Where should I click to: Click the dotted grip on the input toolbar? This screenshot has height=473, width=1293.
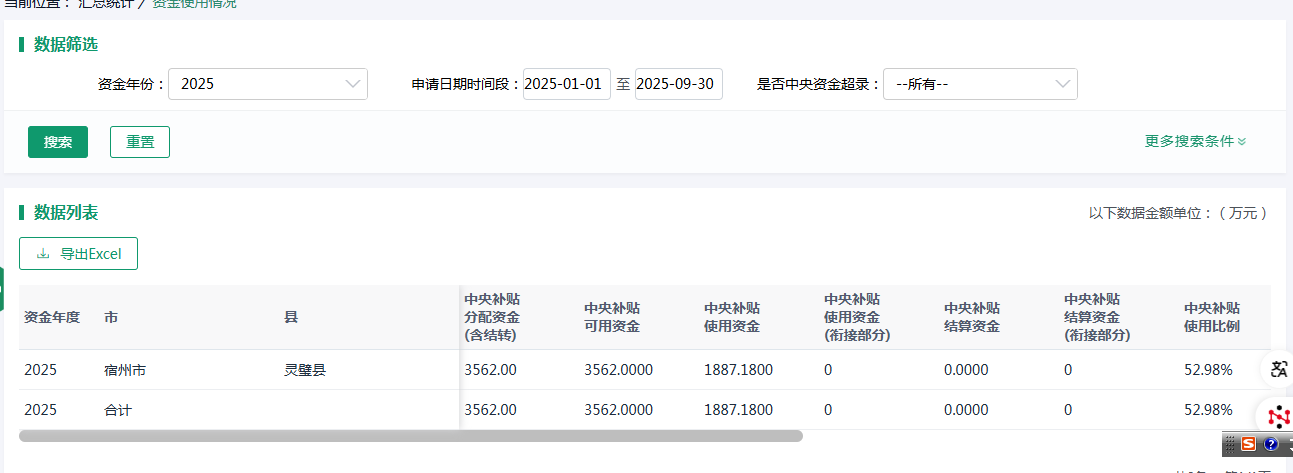tap(1231, 444)
